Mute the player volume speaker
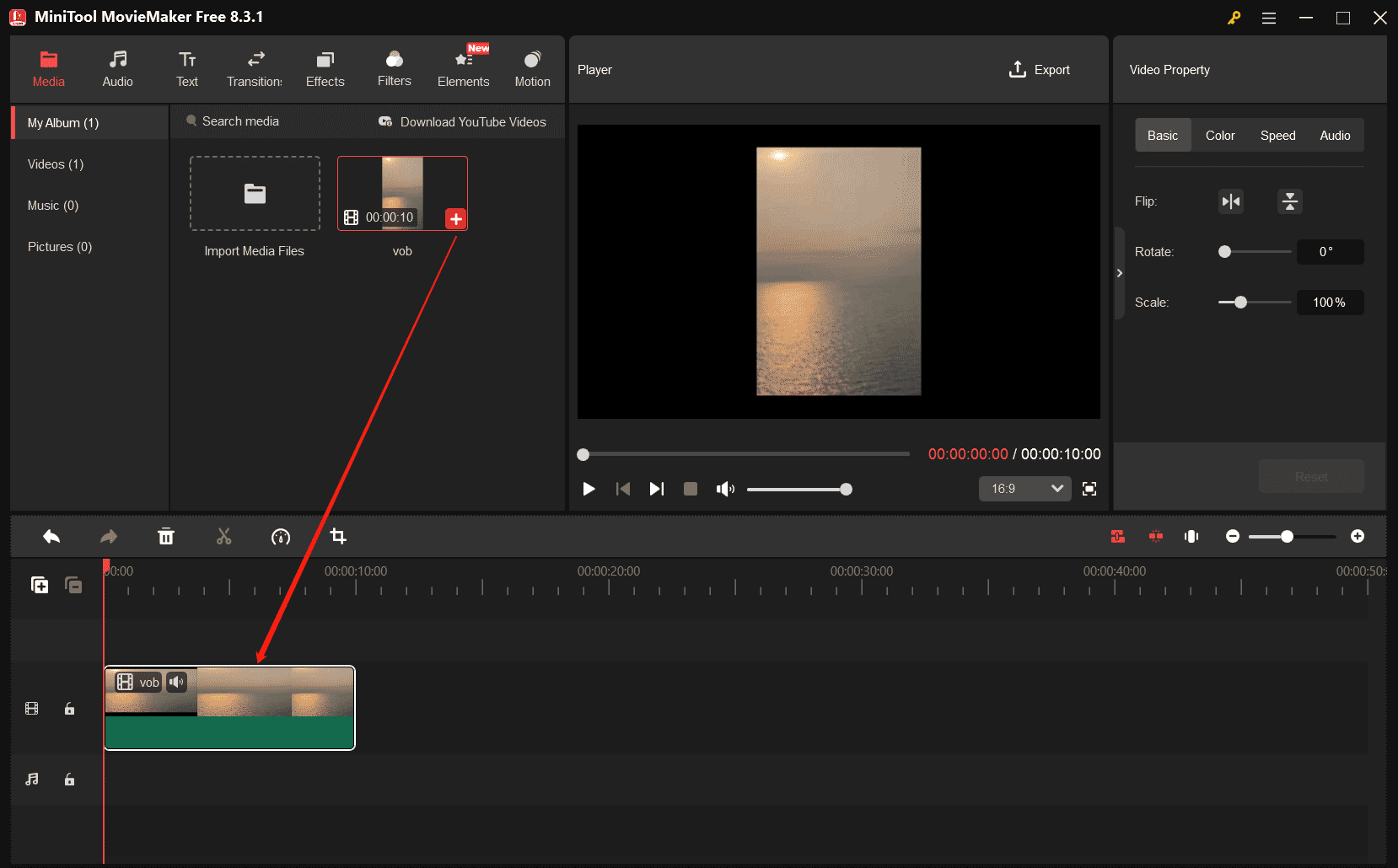The width and height of the screenshot is (1398, 868). (x=724, y=489)
